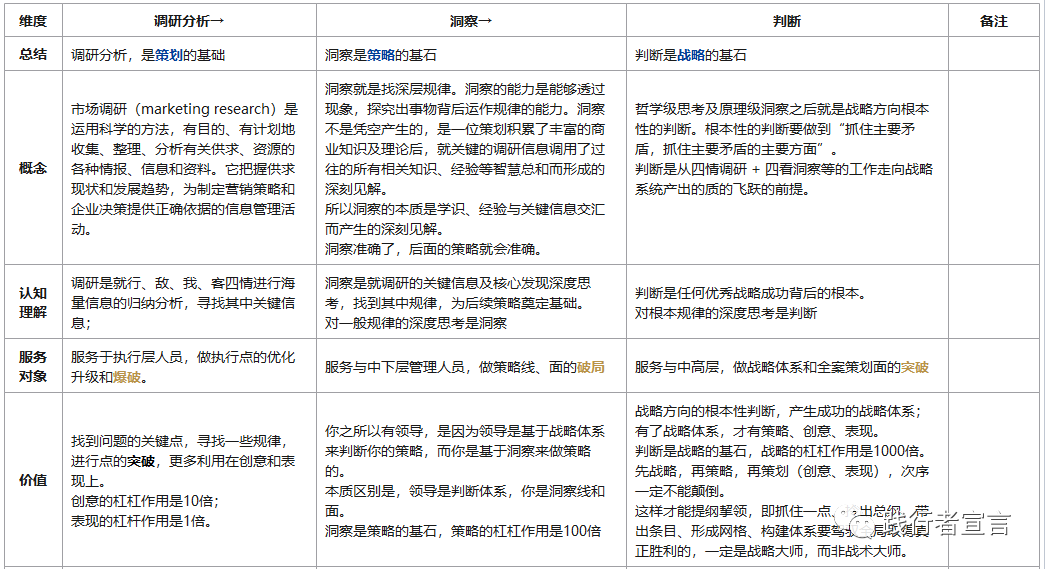Select the "价值" row label

tap(33, 480)
